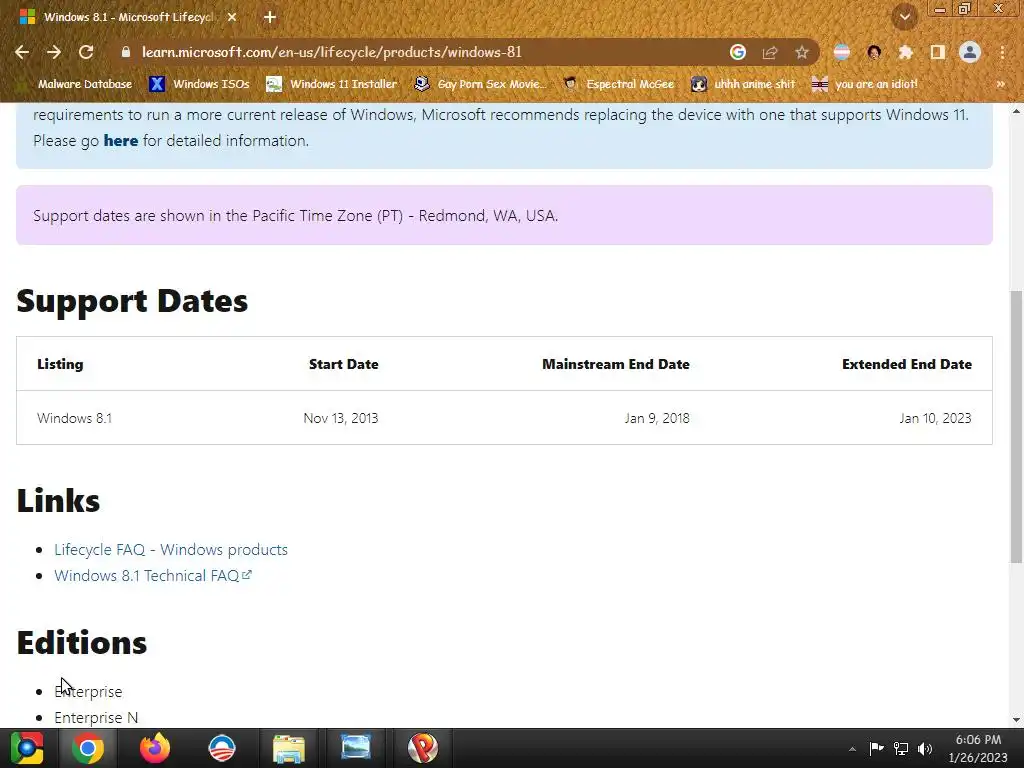Open the Malware Database bookmark
This screenshot has width=1024, height=768.
coord(74,84)
